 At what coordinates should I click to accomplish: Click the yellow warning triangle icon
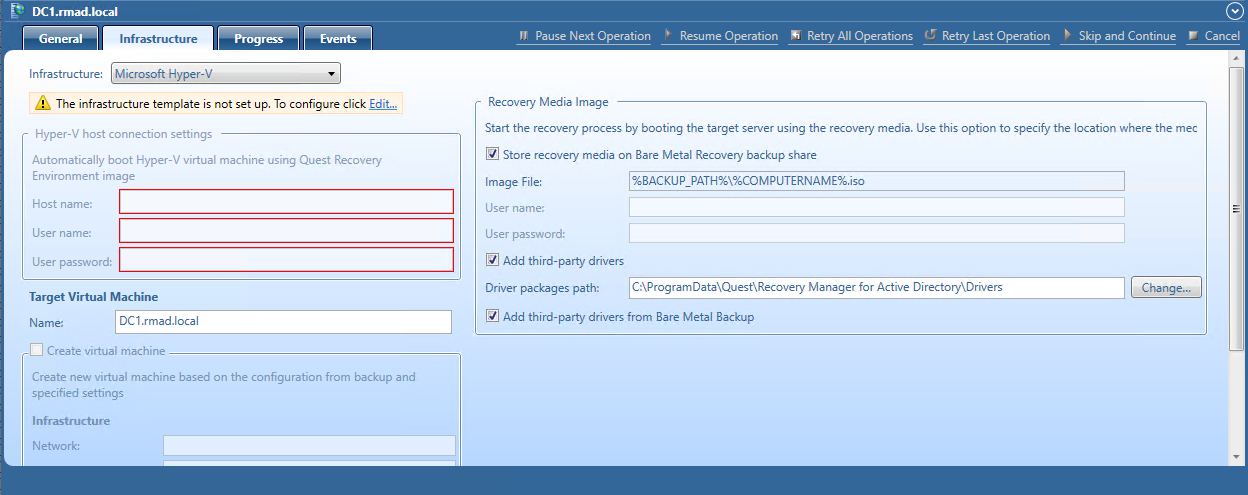pos(43,103)
